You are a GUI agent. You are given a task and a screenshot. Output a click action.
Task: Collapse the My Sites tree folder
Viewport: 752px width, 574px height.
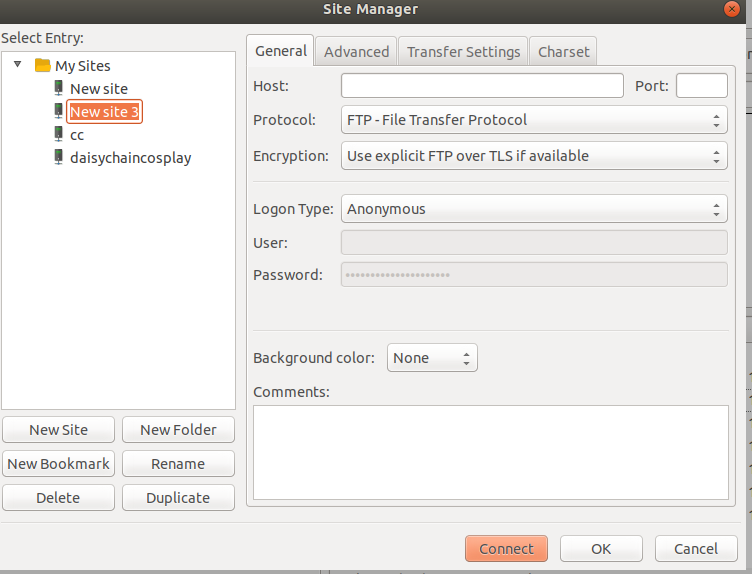[18, 64]
